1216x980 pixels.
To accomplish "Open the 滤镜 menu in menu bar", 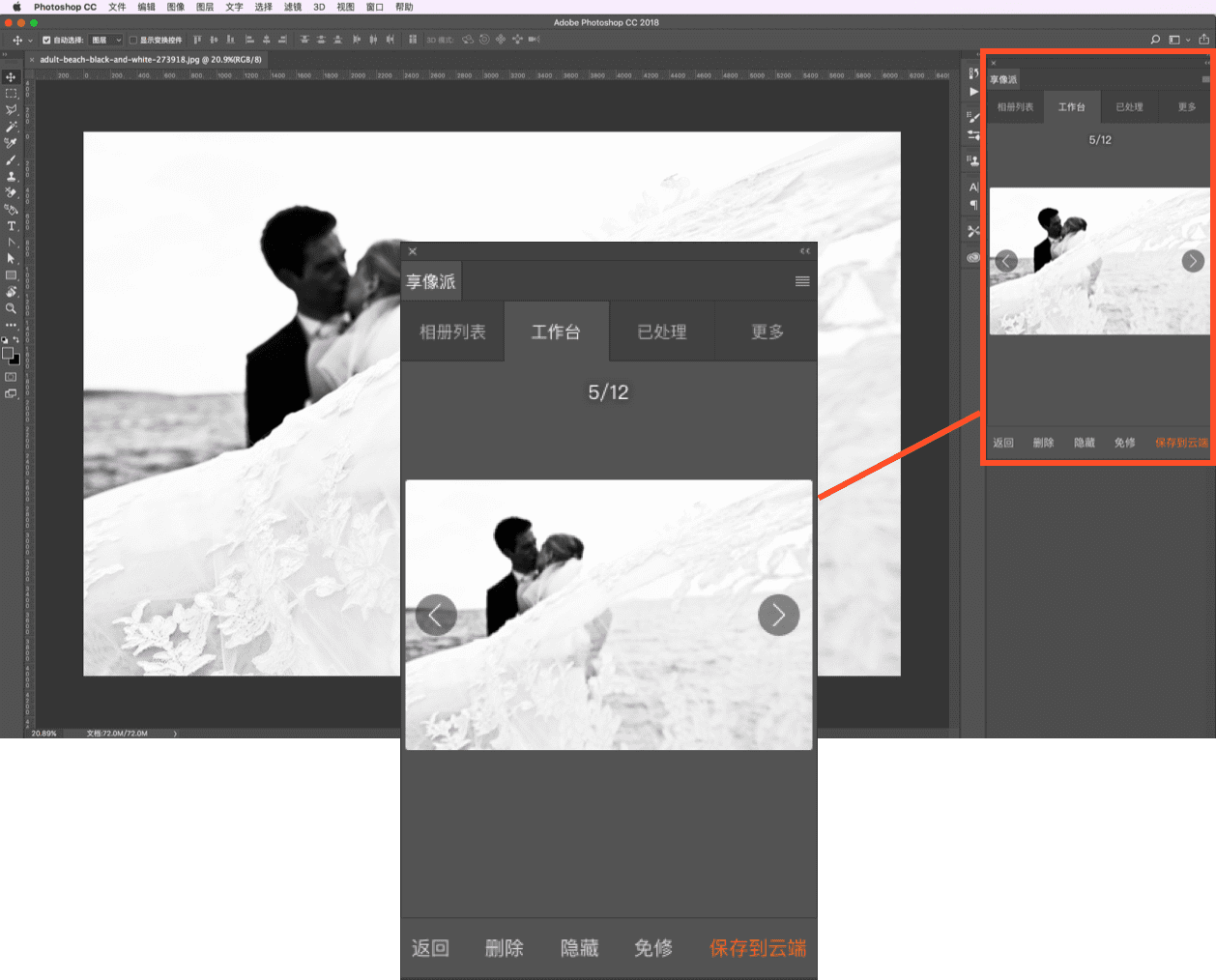I will coord(292,7).
